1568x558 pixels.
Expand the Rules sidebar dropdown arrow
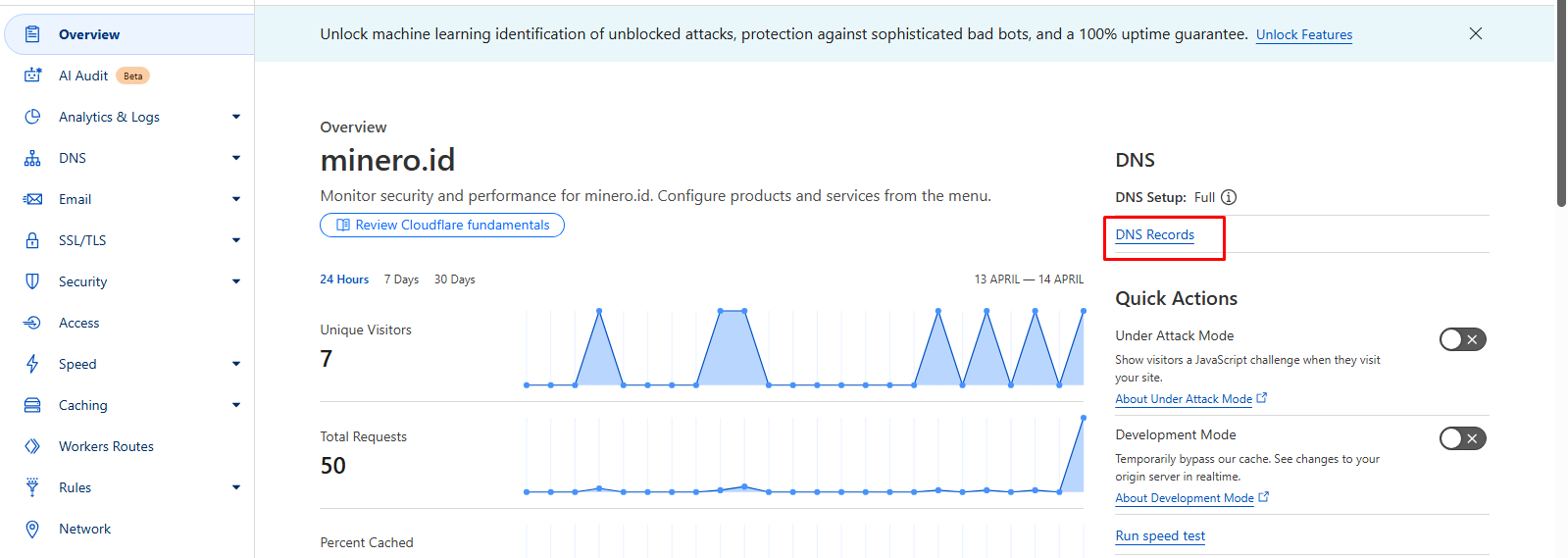tap(236, 487)
